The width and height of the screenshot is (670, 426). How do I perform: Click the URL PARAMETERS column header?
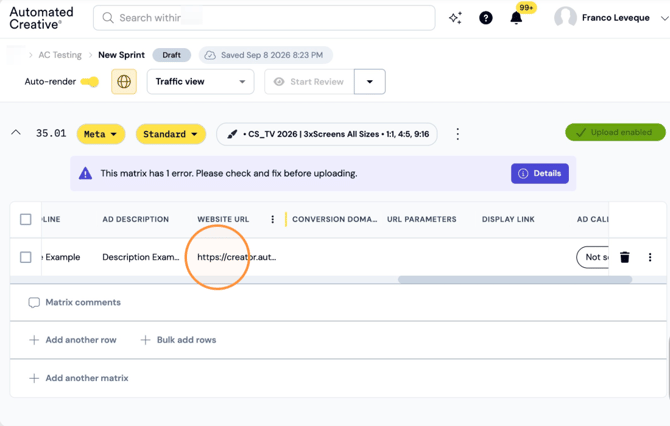click(422, 219)
